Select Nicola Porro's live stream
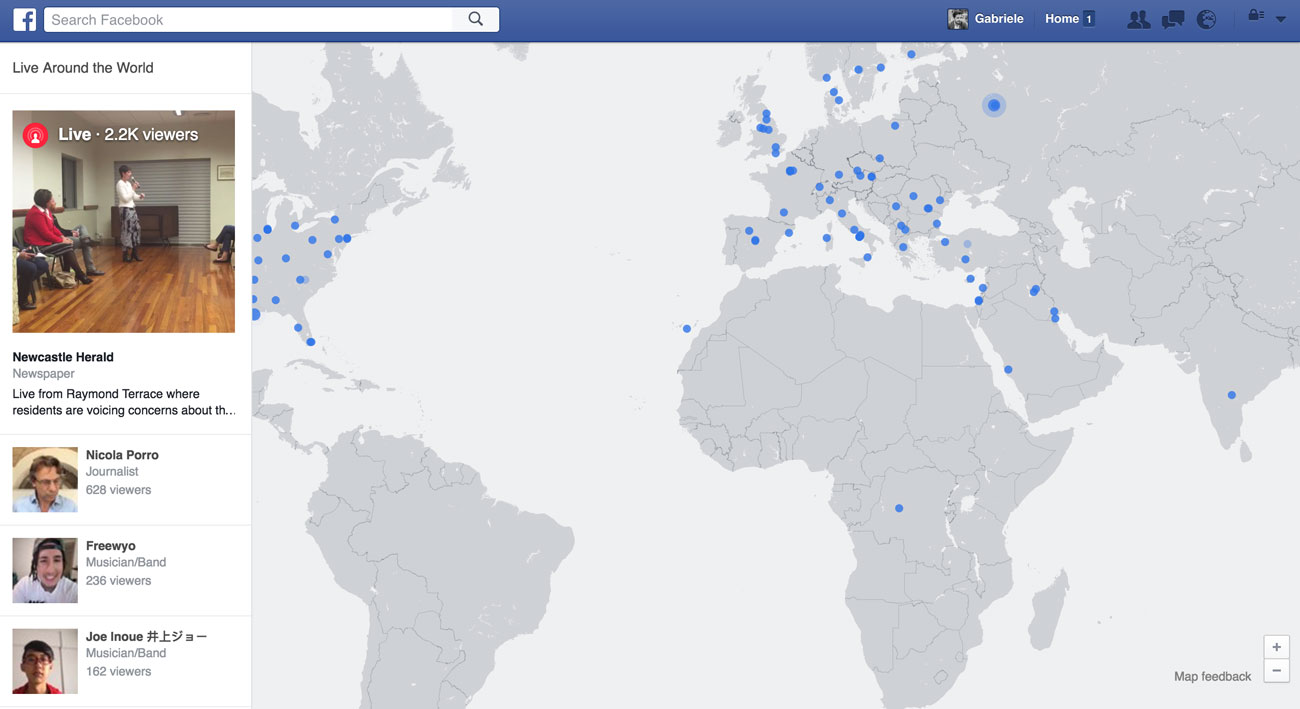This screenshot has height=709, width=1300. 122,455
